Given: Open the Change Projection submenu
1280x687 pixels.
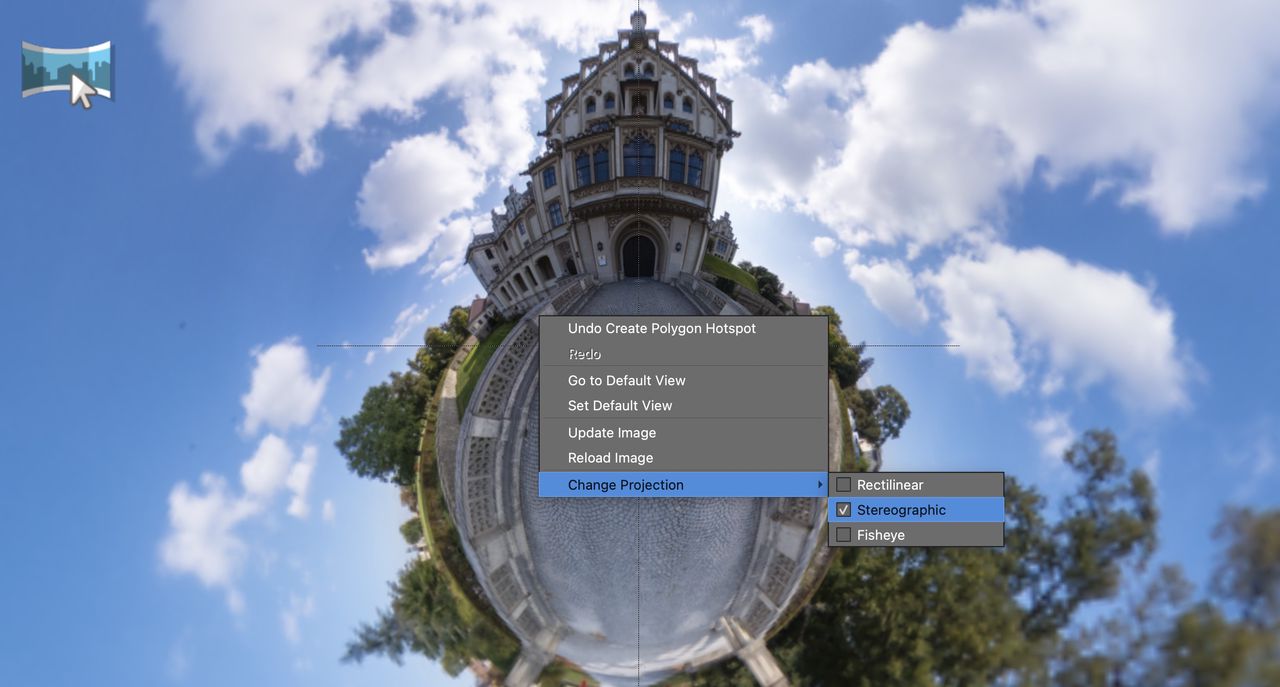Looking at the screenshot, I should pos(624,484).
